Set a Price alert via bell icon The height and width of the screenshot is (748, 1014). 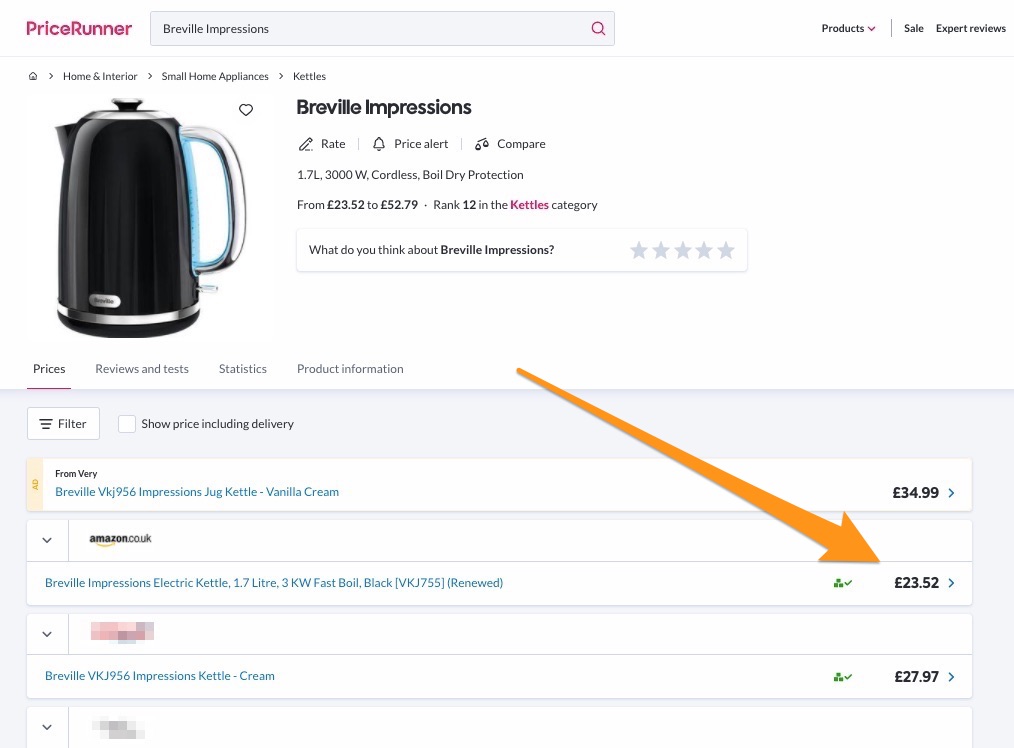point(379,144)
